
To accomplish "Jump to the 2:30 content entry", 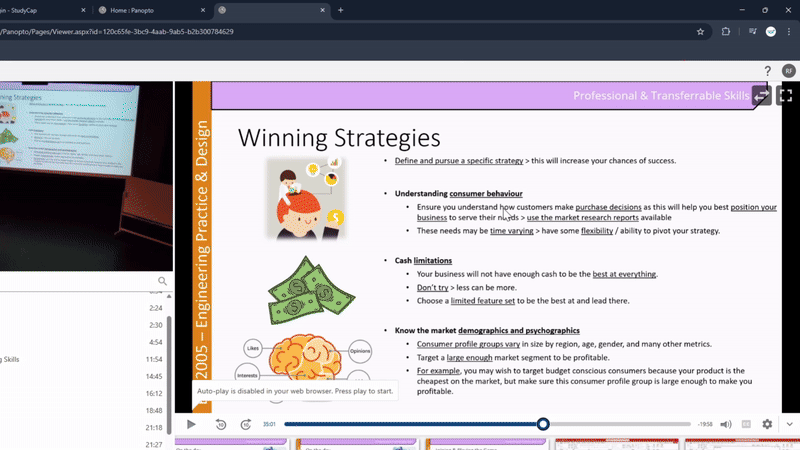I will click(156, 325).
